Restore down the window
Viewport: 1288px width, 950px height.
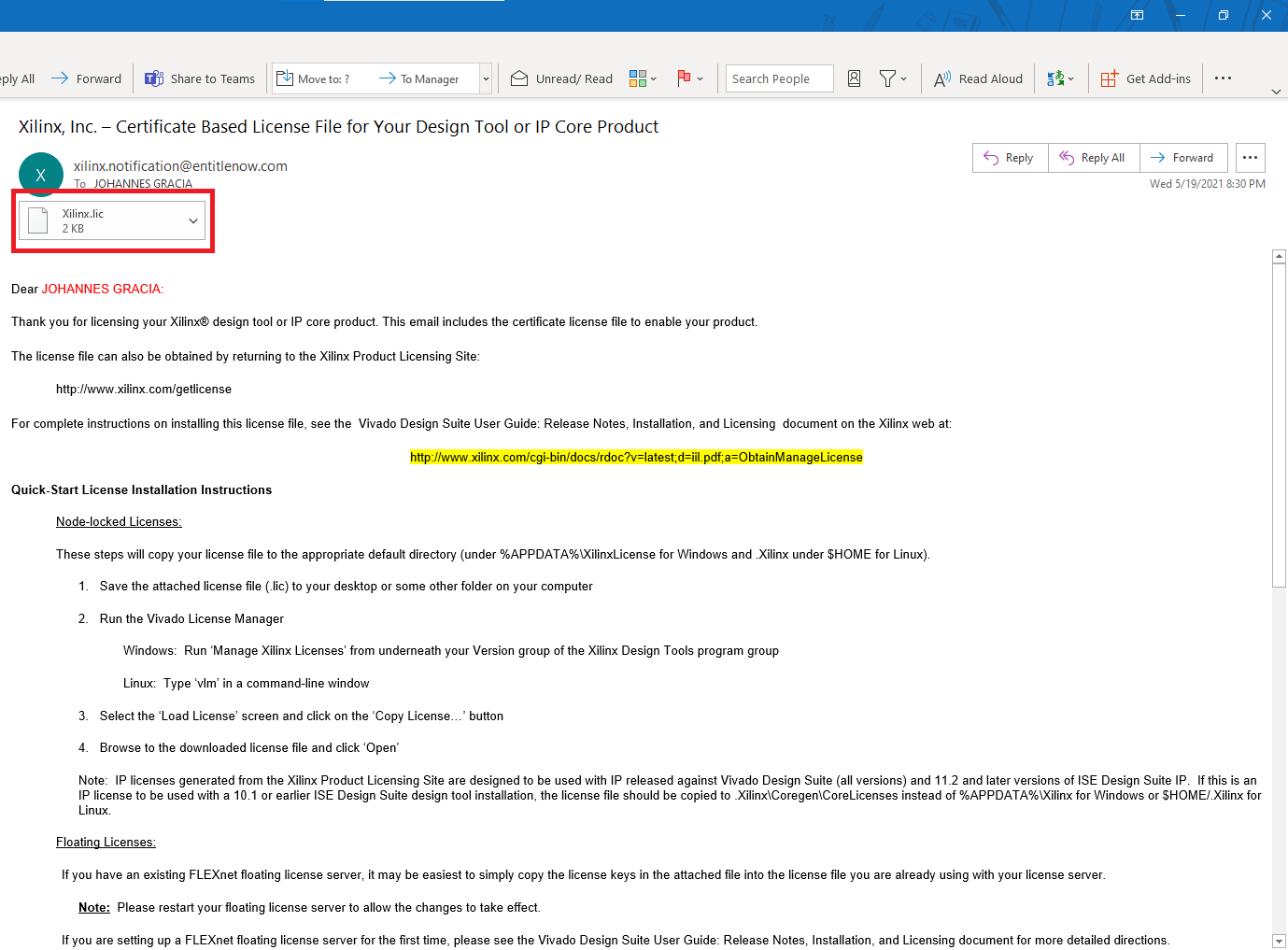point(1223,15)
